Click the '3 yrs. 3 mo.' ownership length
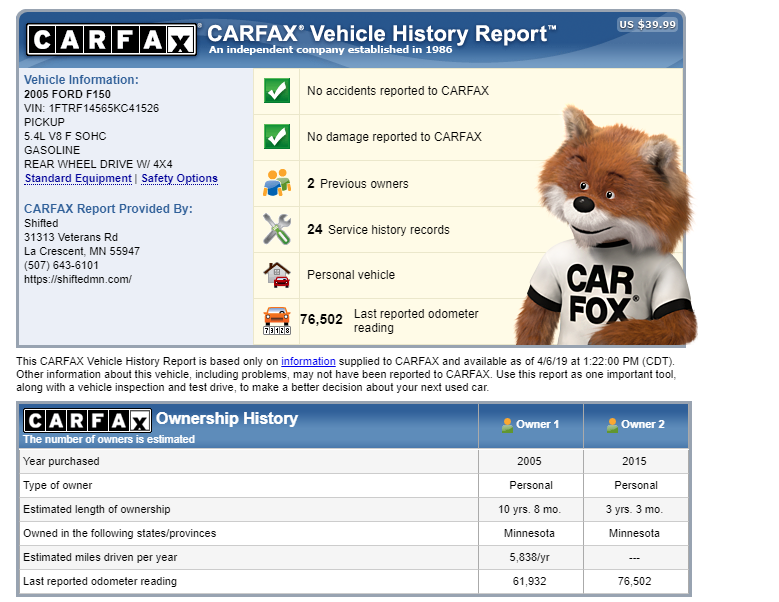Viewport: 779px width, 602px height. click(634, 510)
